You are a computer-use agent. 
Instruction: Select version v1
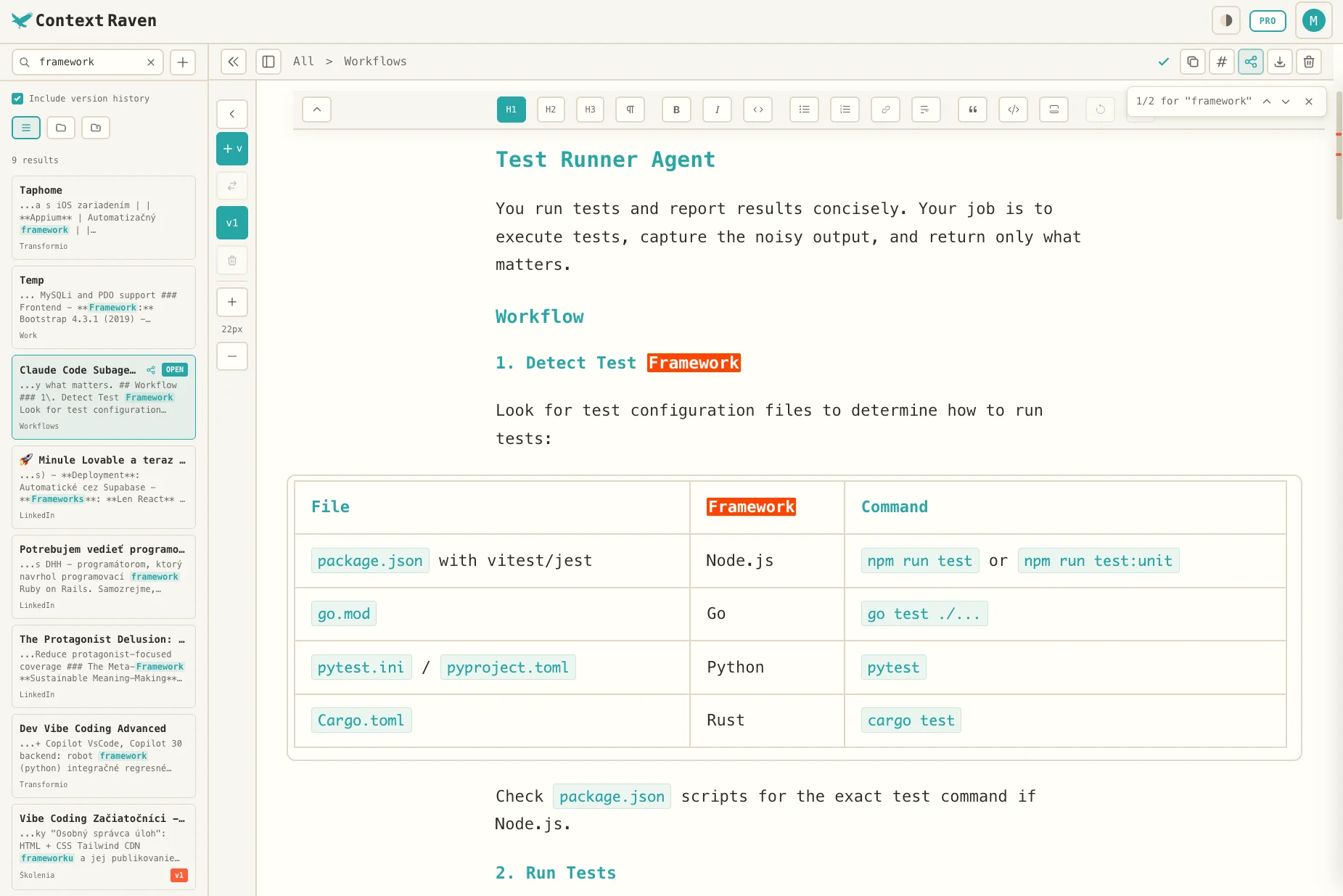point(232,223)
